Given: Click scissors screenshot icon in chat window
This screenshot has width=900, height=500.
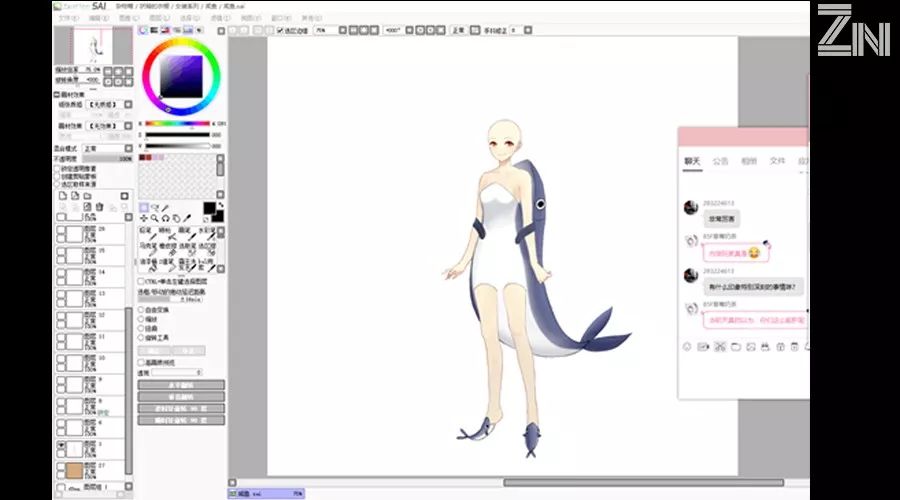Looking at the screenshot, I should [x=720, y=347].
